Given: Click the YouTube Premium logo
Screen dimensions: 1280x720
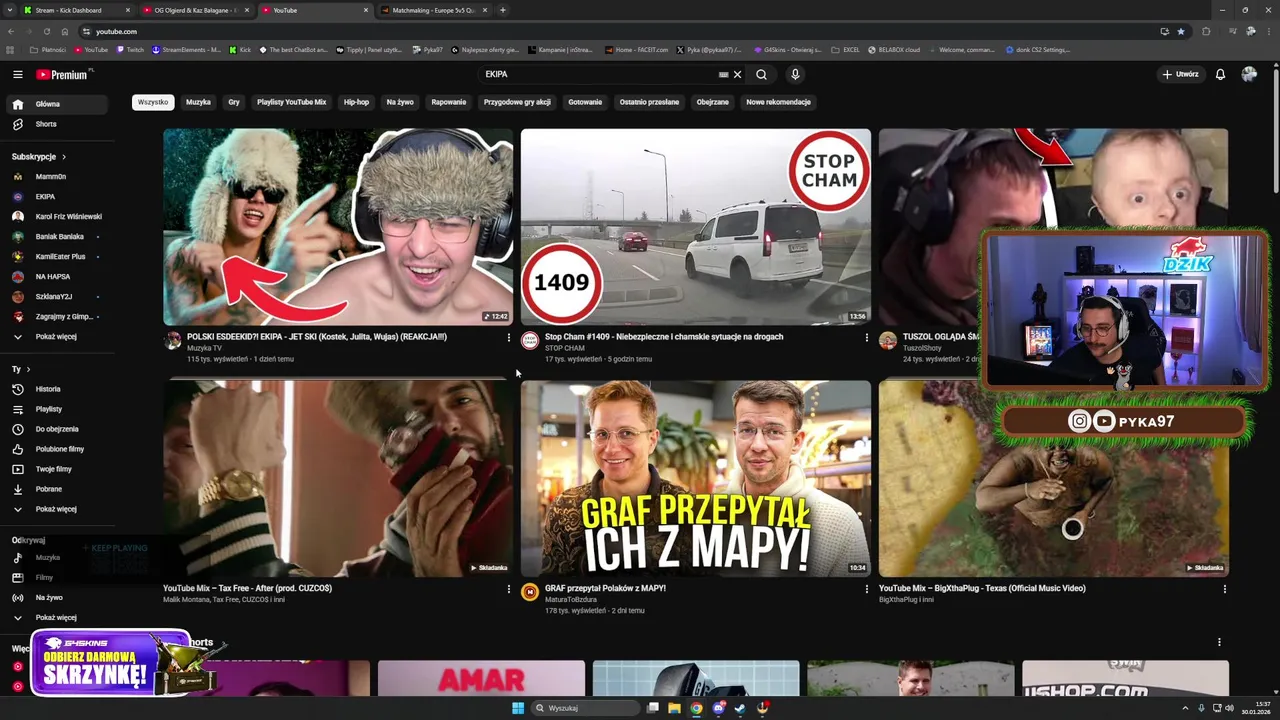Looking at the screenshot, I should point(64,74).
